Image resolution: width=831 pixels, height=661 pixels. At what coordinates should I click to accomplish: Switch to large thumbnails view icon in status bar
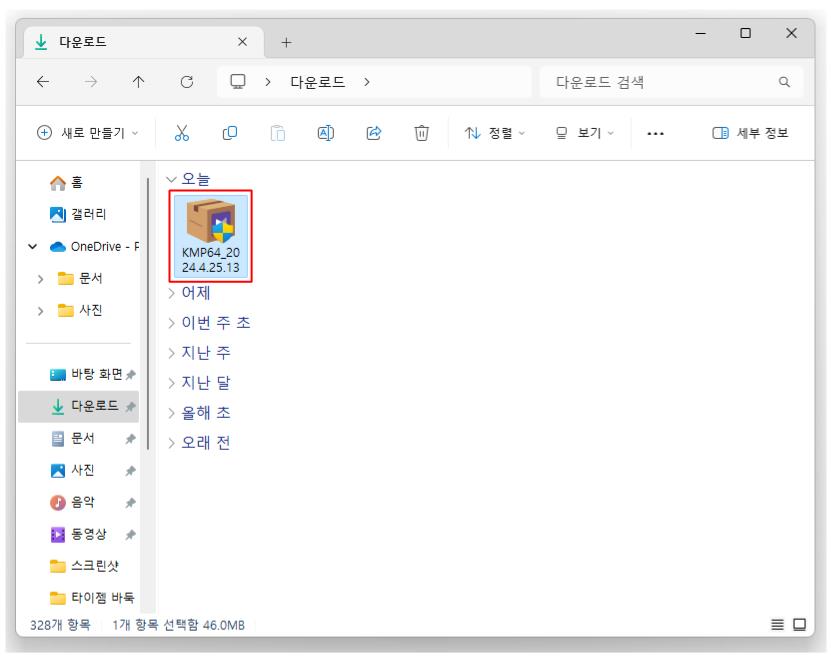(x=800, y=625)
